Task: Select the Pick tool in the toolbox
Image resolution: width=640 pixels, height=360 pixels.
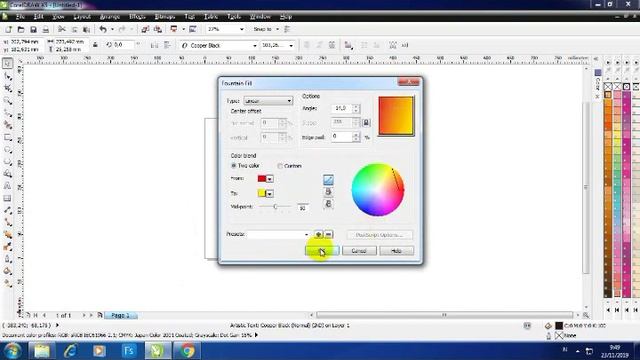Action: coord(7,63)
